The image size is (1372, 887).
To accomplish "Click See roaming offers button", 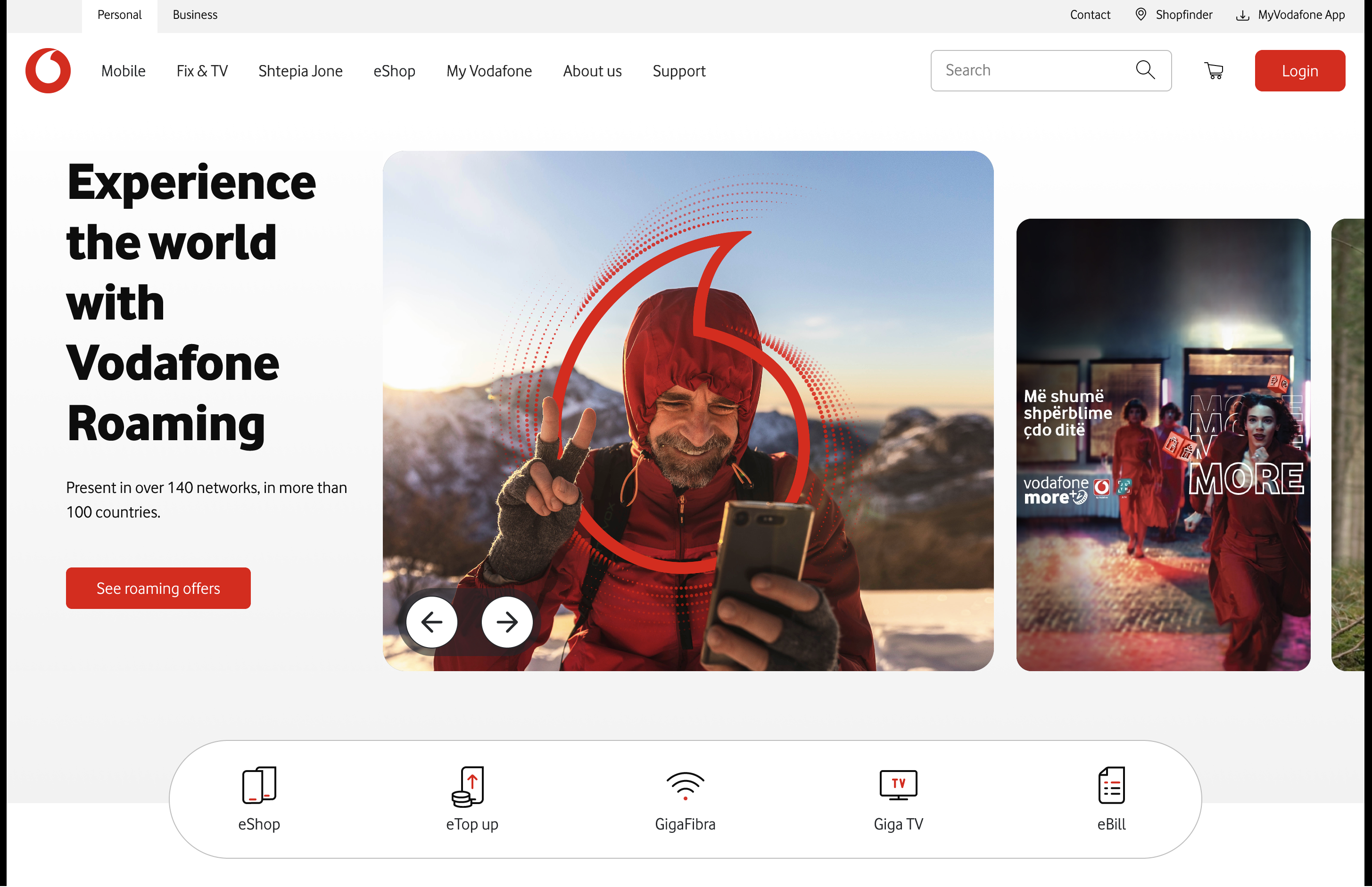I will [x=158, y=588].
